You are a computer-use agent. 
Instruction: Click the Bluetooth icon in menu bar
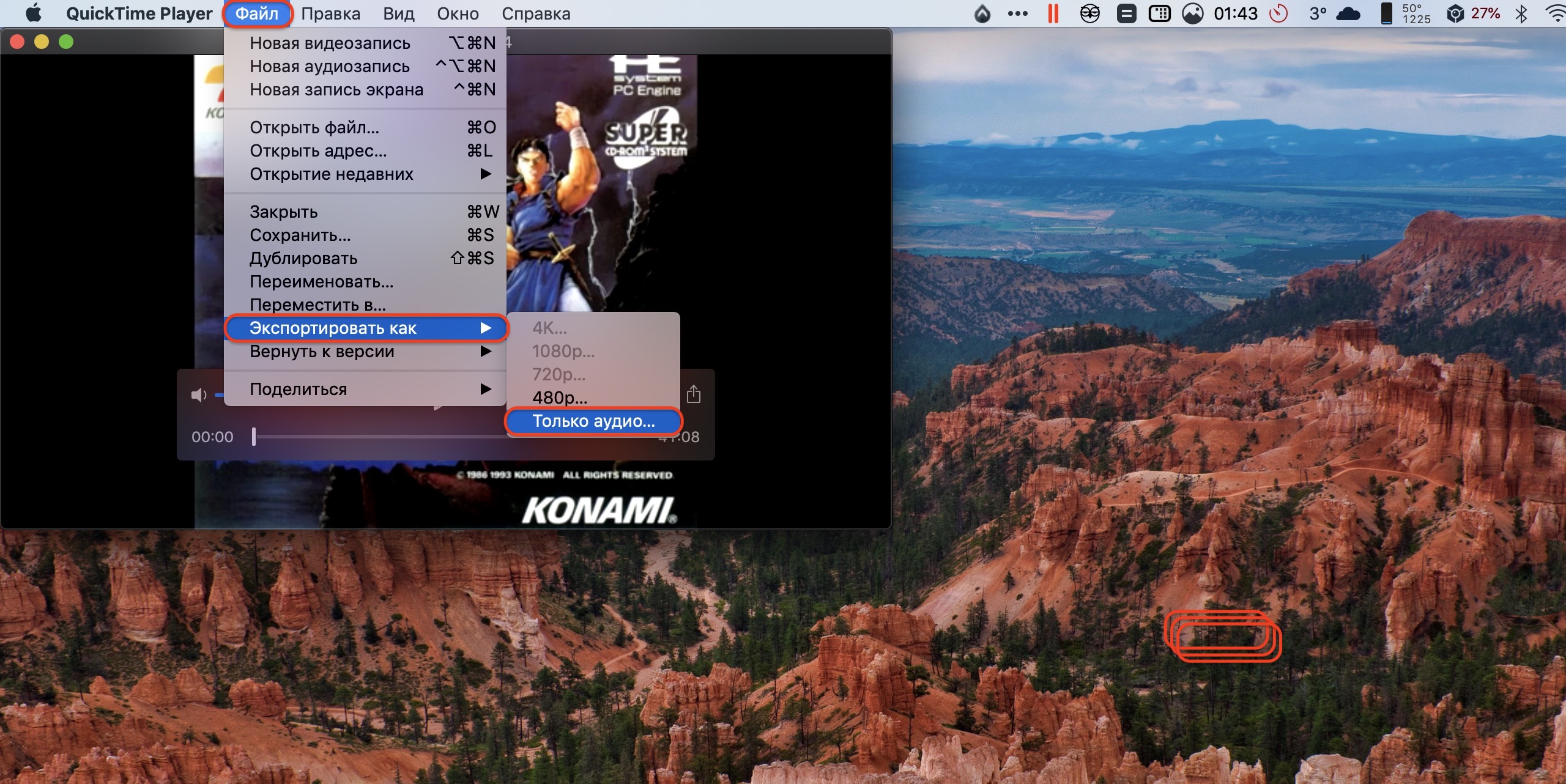tap(1521, 13)
